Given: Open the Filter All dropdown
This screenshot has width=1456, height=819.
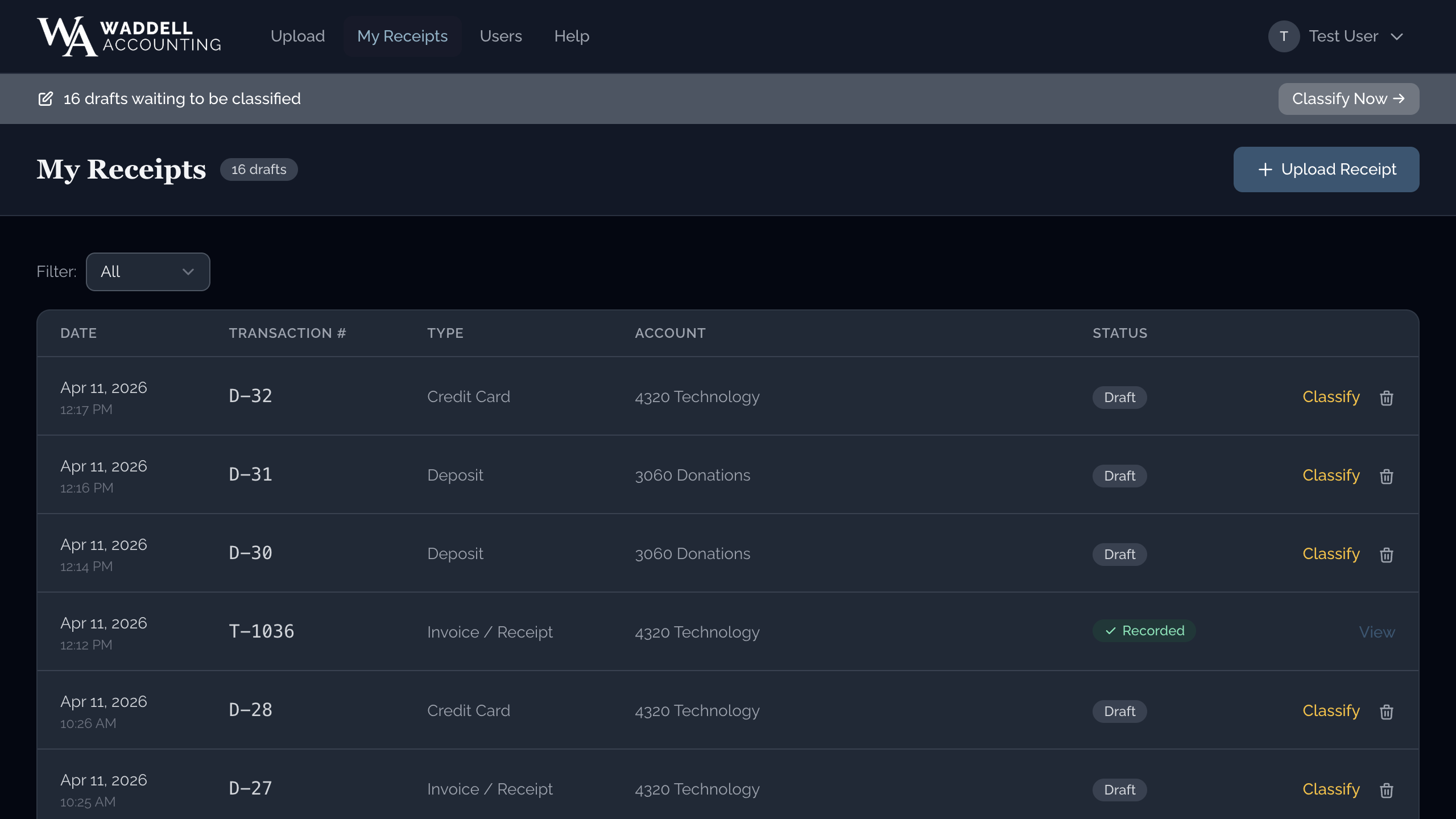Looking at the screenshot, I should (148, 272).
